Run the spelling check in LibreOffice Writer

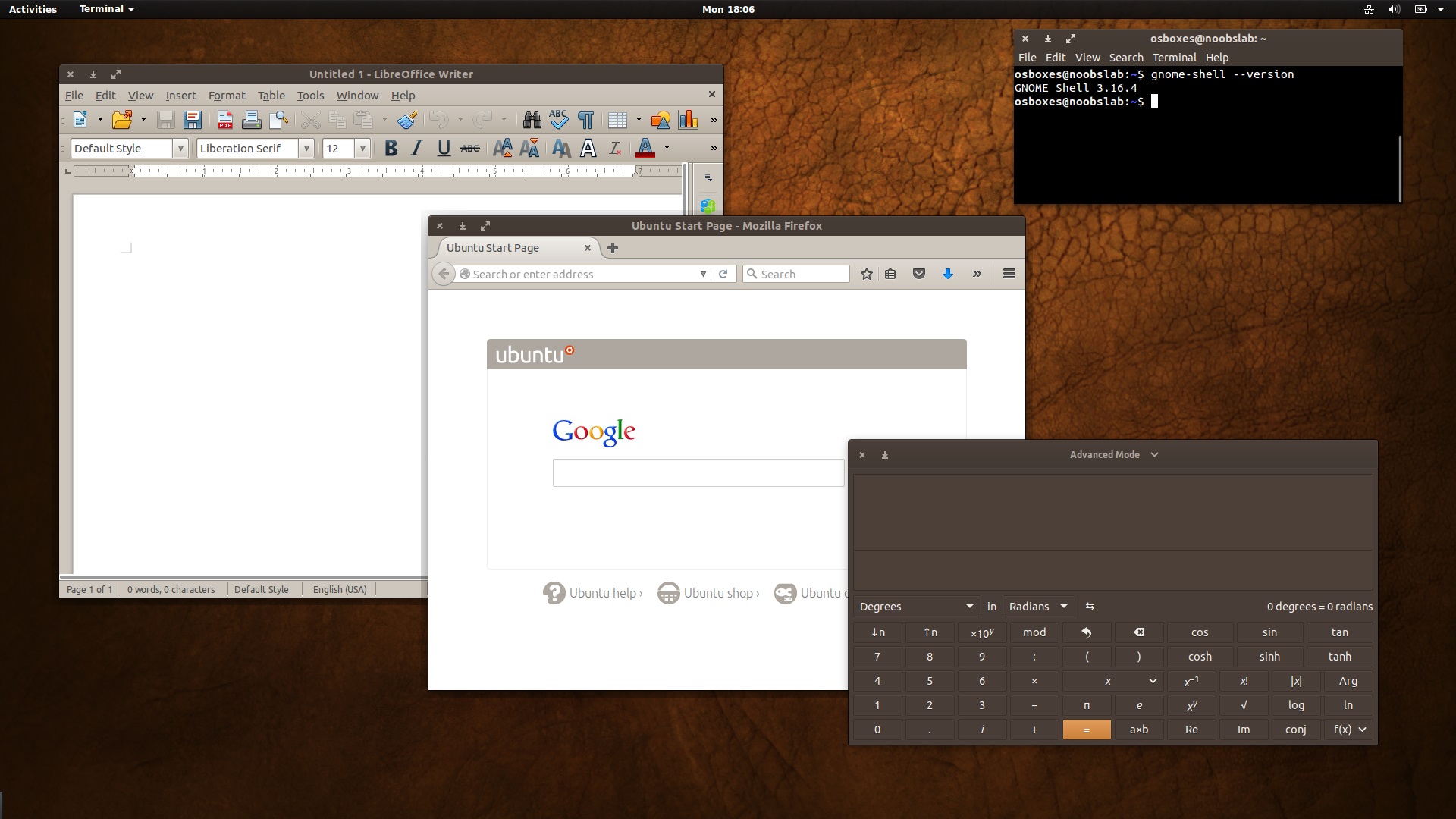(557, 120)
